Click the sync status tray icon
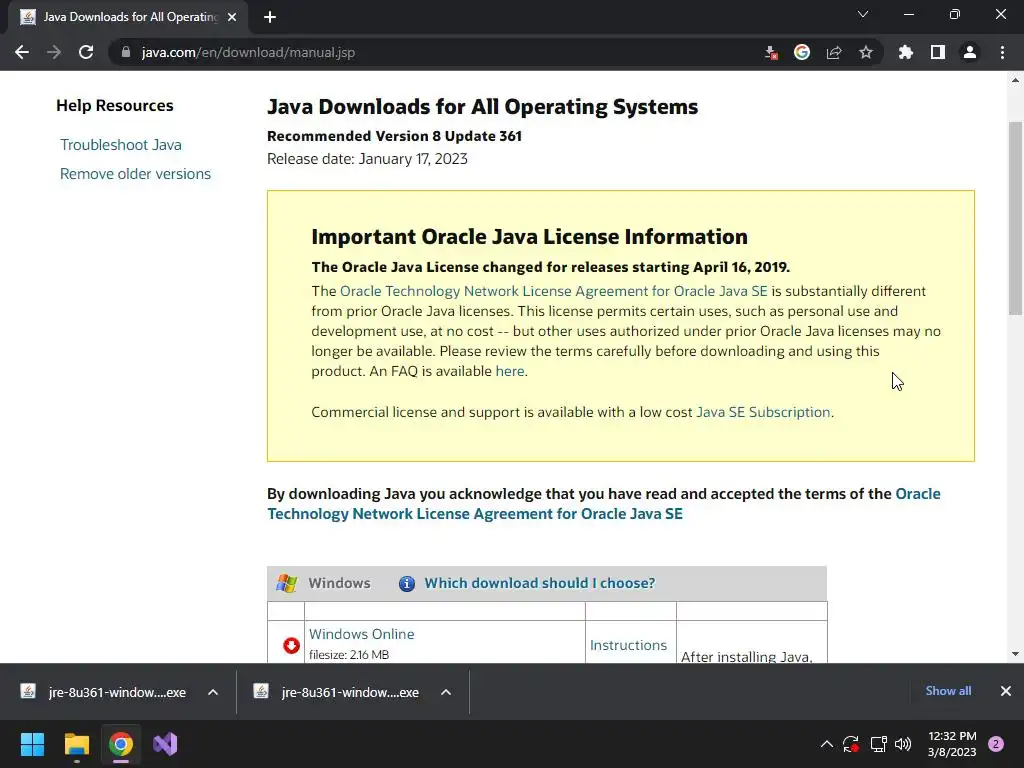This screenshot has height=768, width=1024. pos(851,744)
